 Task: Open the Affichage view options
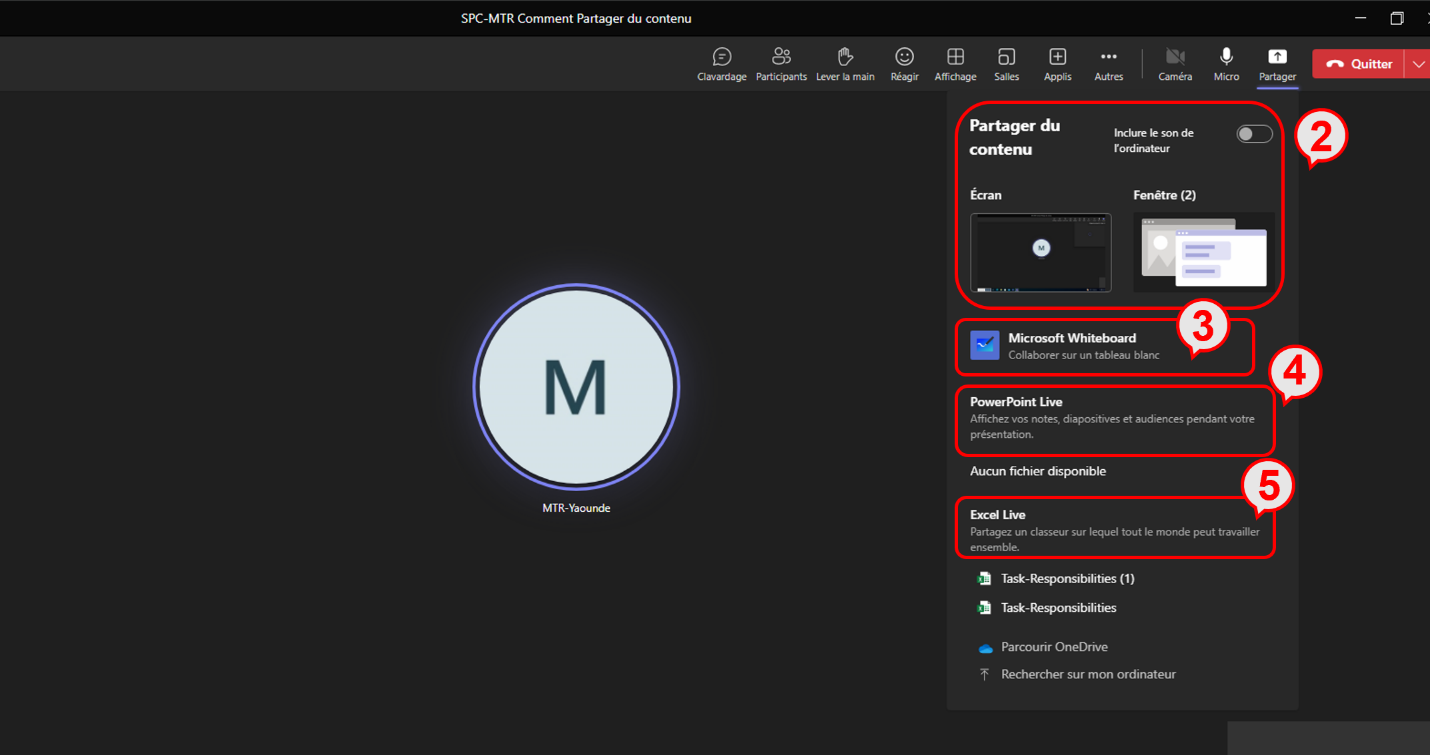coord(955,63)
